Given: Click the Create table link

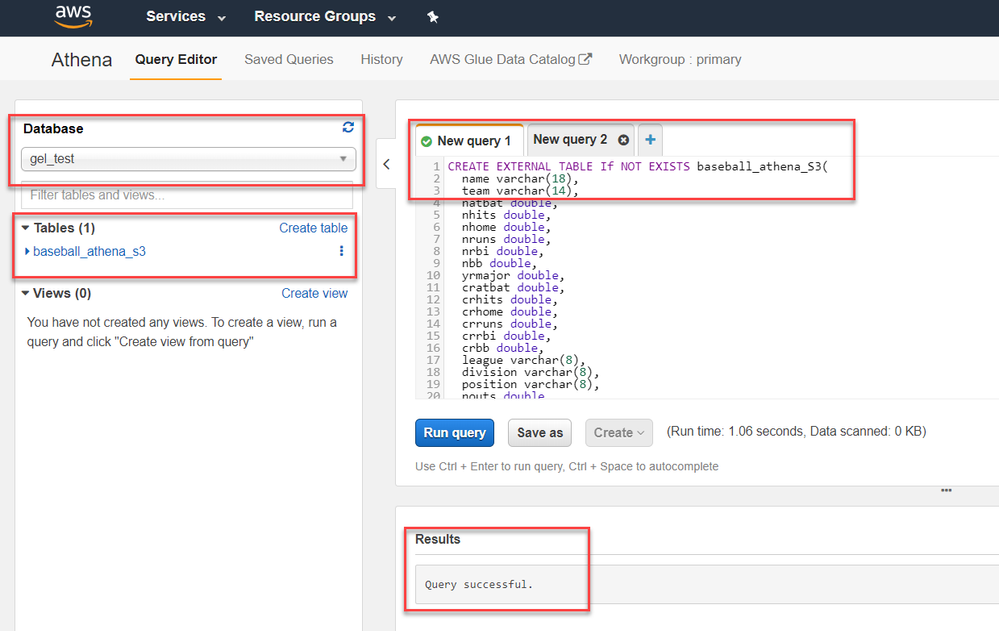Looking at the screenshot, I should click(x=313, y=228).
